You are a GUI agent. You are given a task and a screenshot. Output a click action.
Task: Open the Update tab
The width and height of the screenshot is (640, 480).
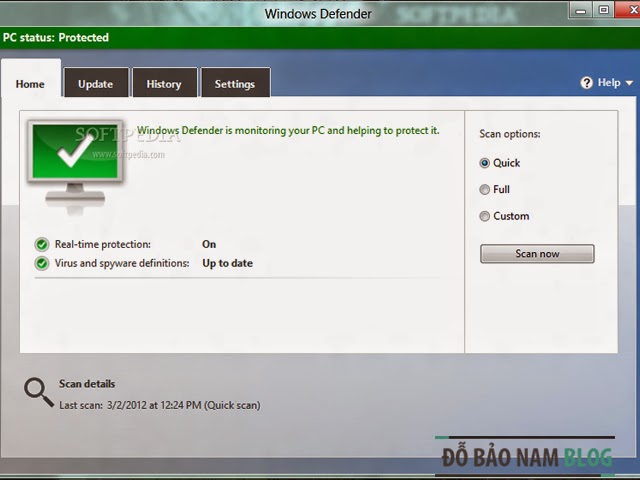tap(96, 83)
